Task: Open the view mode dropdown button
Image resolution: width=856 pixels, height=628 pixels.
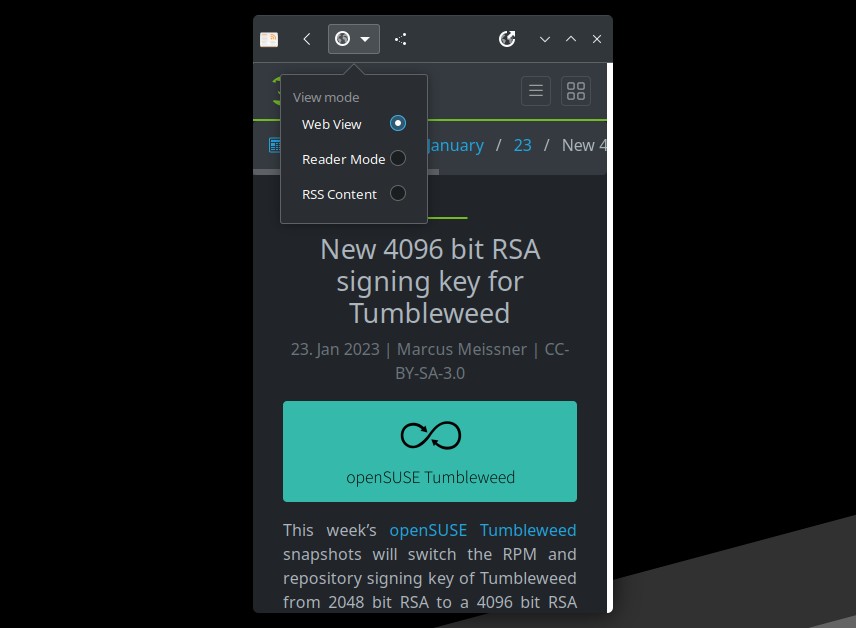Action: [x=354, y=39]
